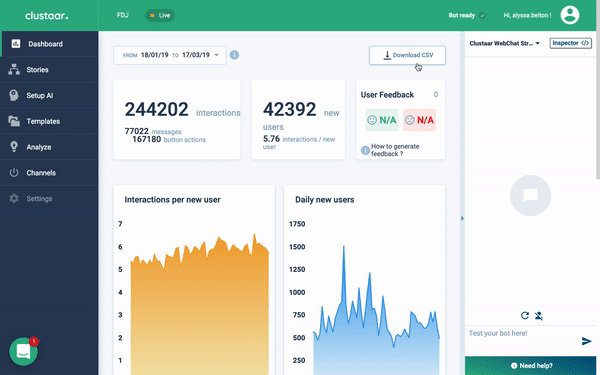Click the Download CSV button
This screenshot has width=600, height=375.
click(408, 55)
